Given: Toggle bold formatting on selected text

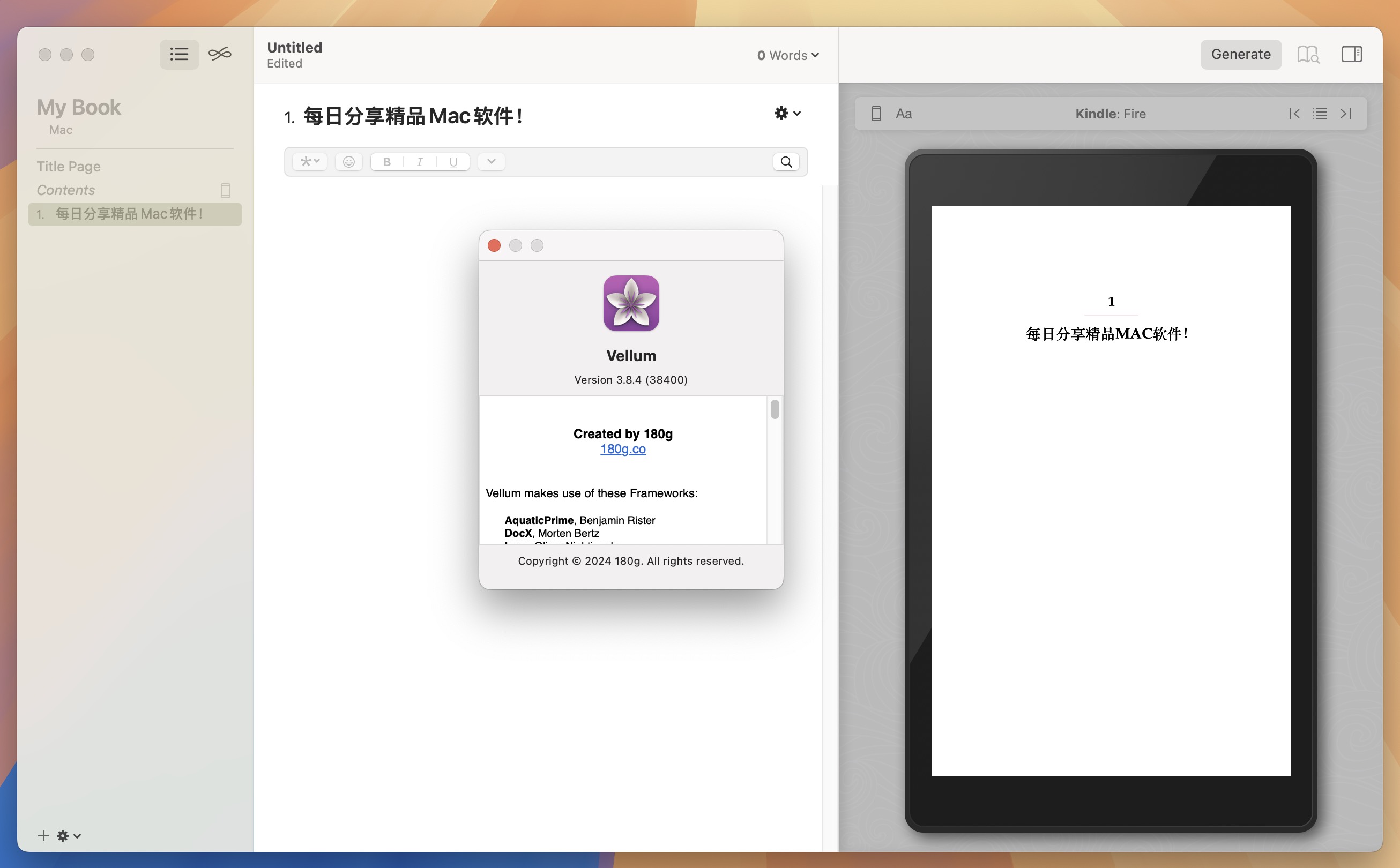Looking at the screenshot, I should (386, 161).
